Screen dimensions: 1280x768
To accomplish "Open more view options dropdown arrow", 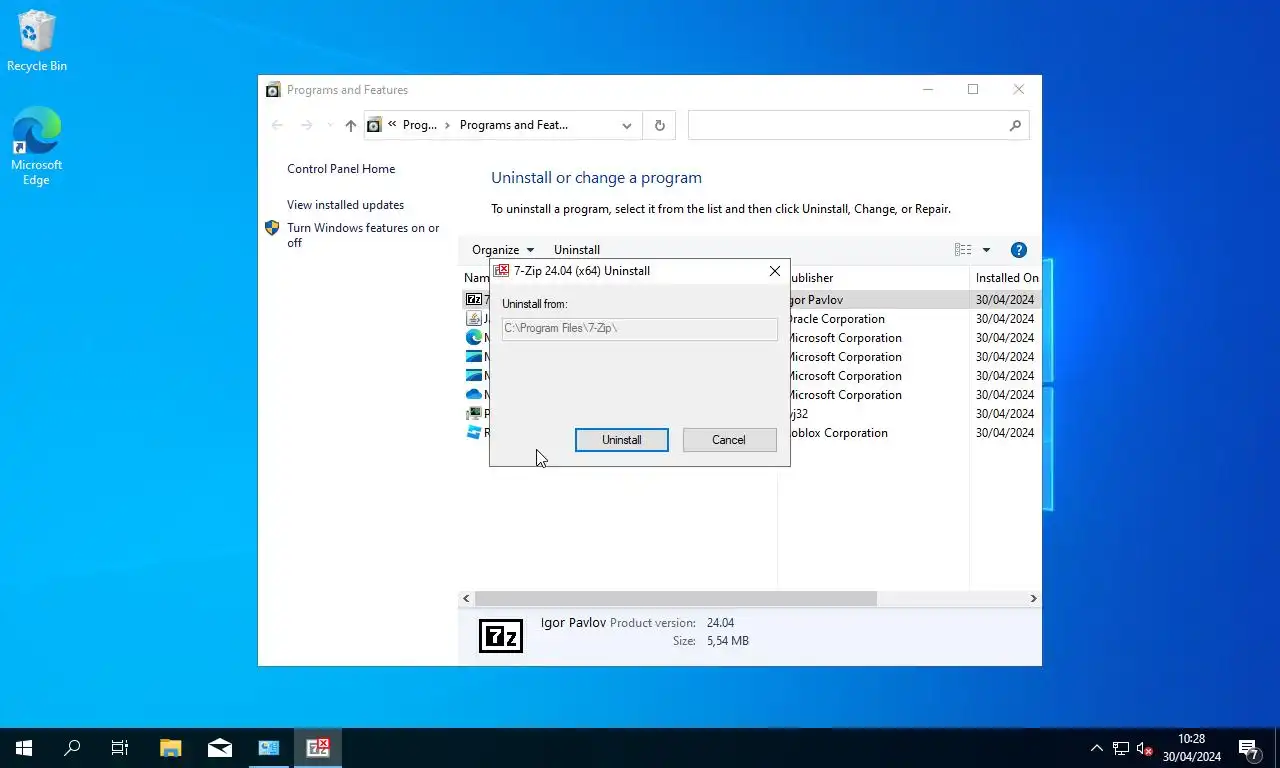I will tap(986, 250).
